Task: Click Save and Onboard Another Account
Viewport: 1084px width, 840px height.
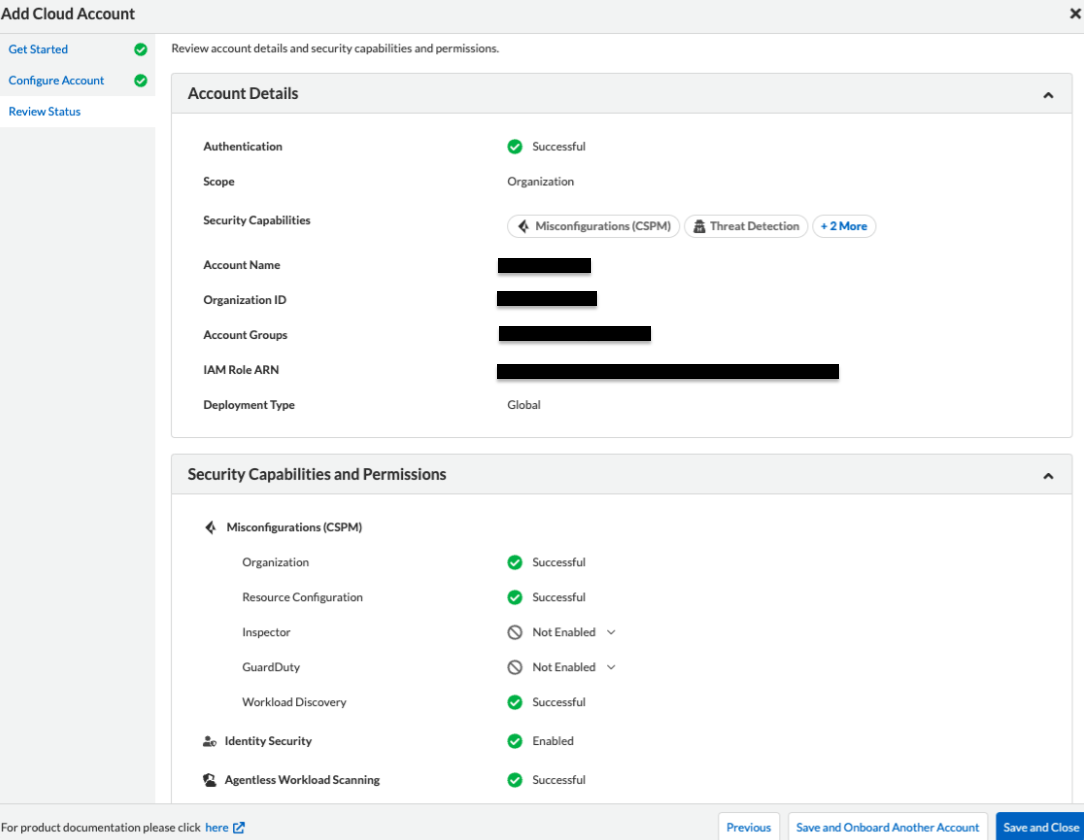Action: tap(888, 827)
